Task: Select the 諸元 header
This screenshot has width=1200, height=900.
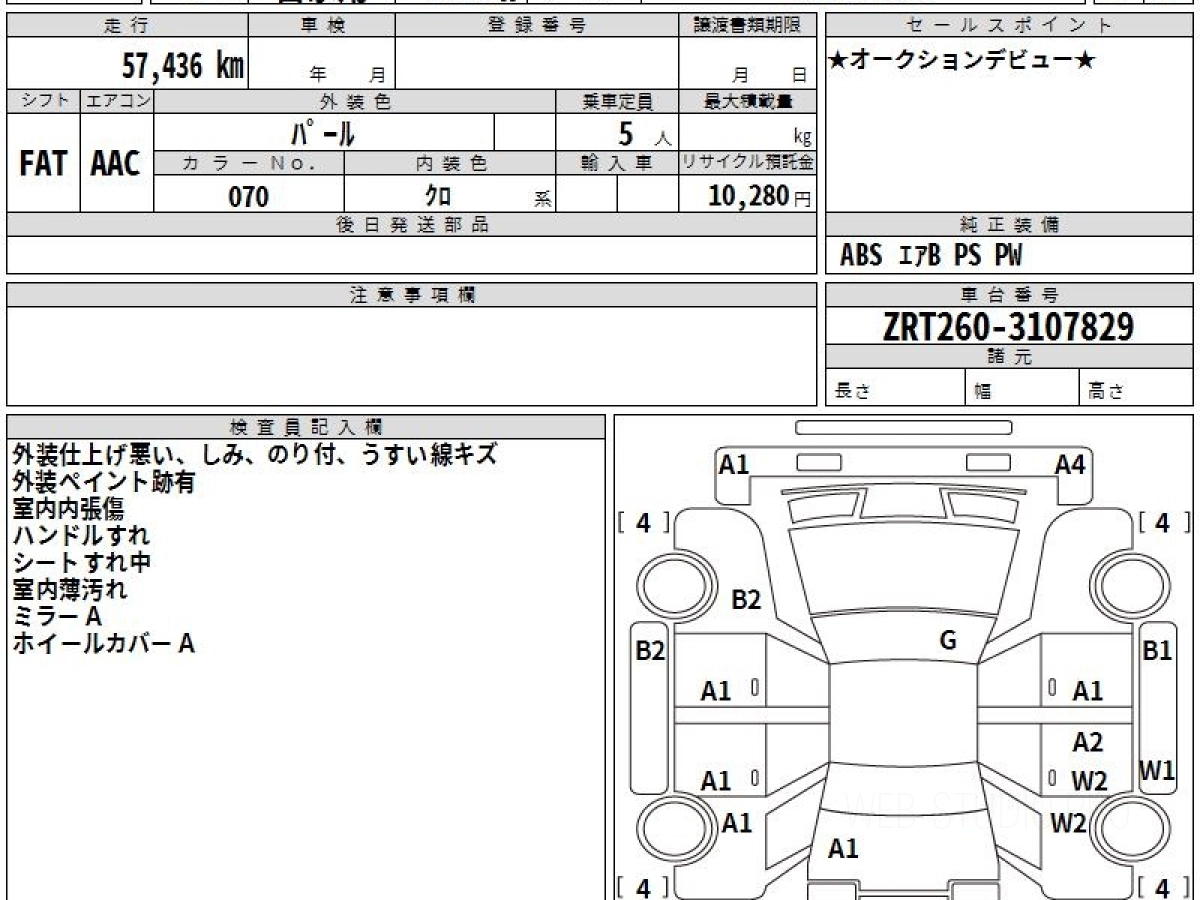Action: (1010, 357)
